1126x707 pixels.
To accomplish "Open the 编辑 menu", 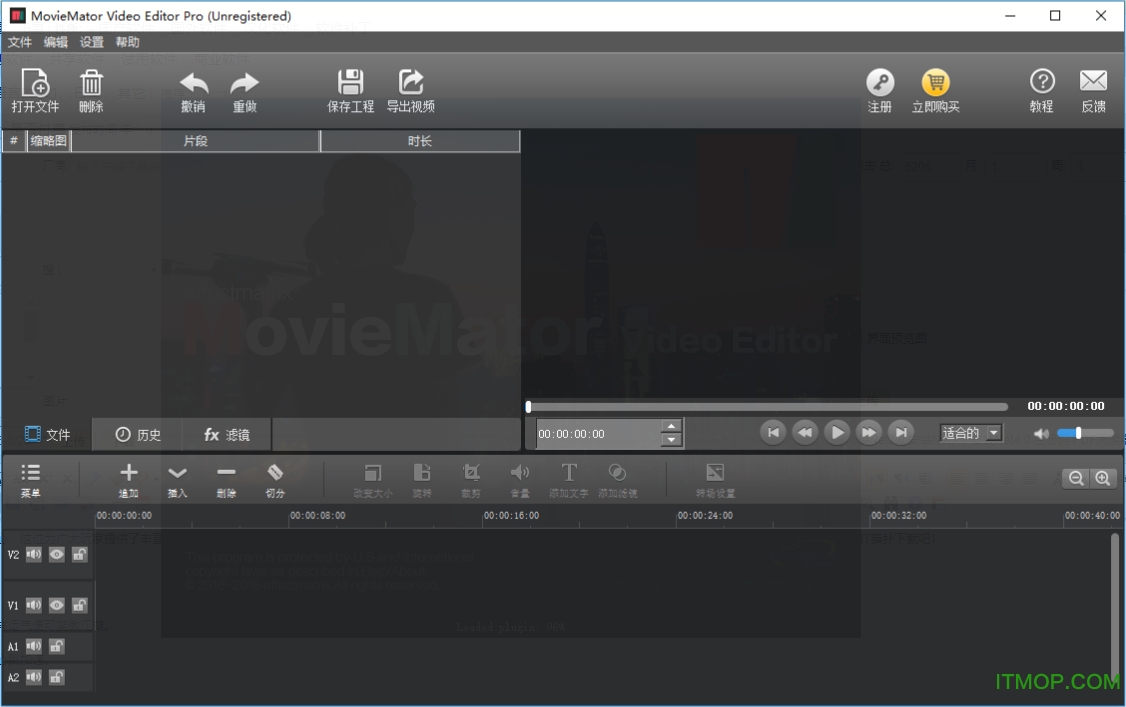I will point(55,42).
